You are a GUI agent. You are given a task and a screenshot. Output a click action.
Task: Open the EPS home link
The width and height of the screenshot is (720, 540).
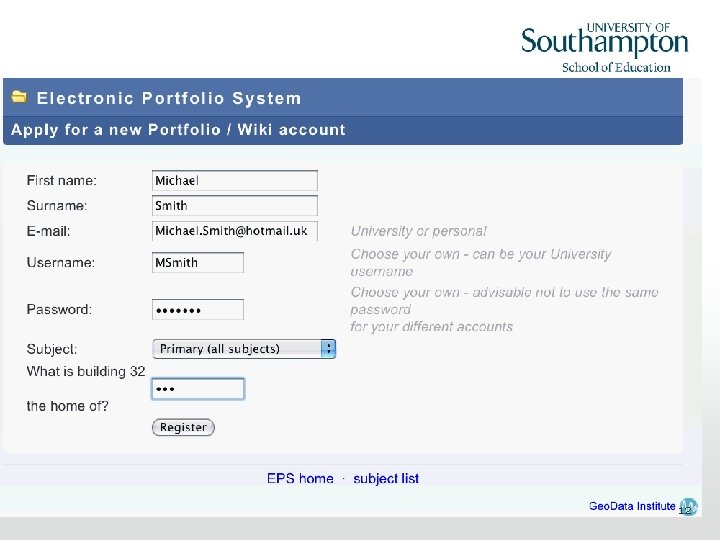click(300, 478)
